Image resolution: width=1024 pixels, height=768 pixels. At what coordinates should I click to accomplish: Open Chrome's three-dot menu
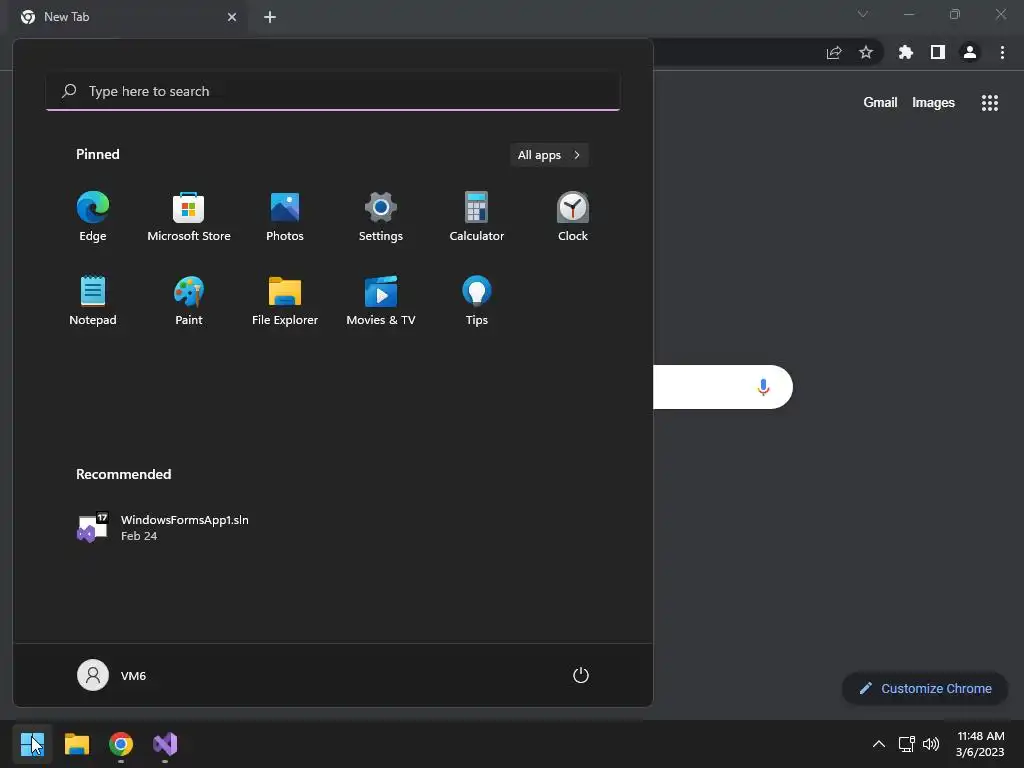pos(1002,52)
